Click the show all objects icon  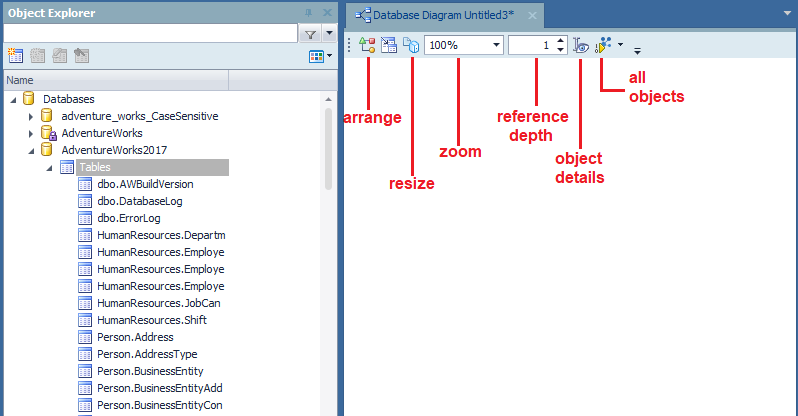[x=603, y=45]
